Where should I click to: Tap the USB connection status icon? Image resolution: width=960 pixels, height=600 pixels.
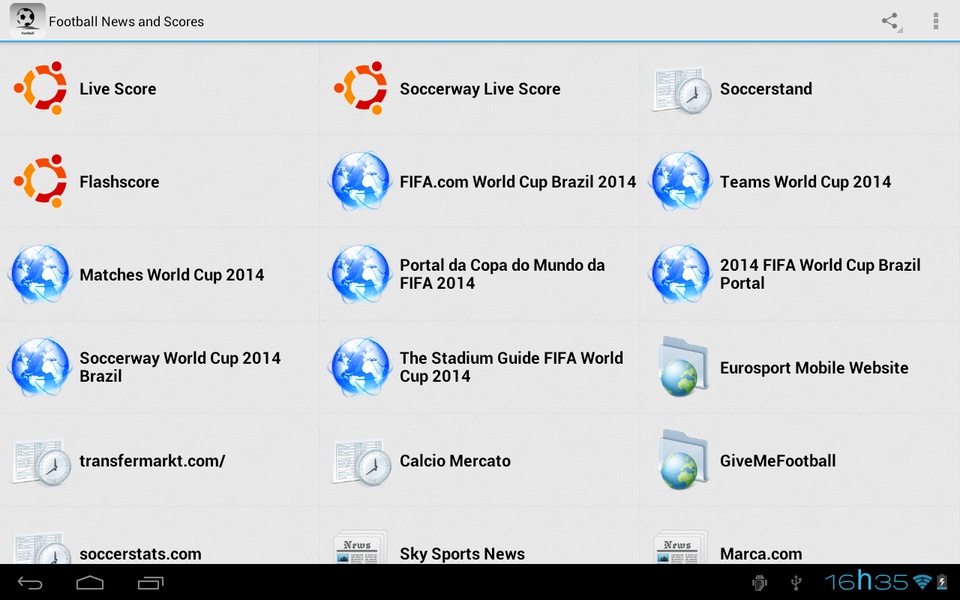[796, 583]
